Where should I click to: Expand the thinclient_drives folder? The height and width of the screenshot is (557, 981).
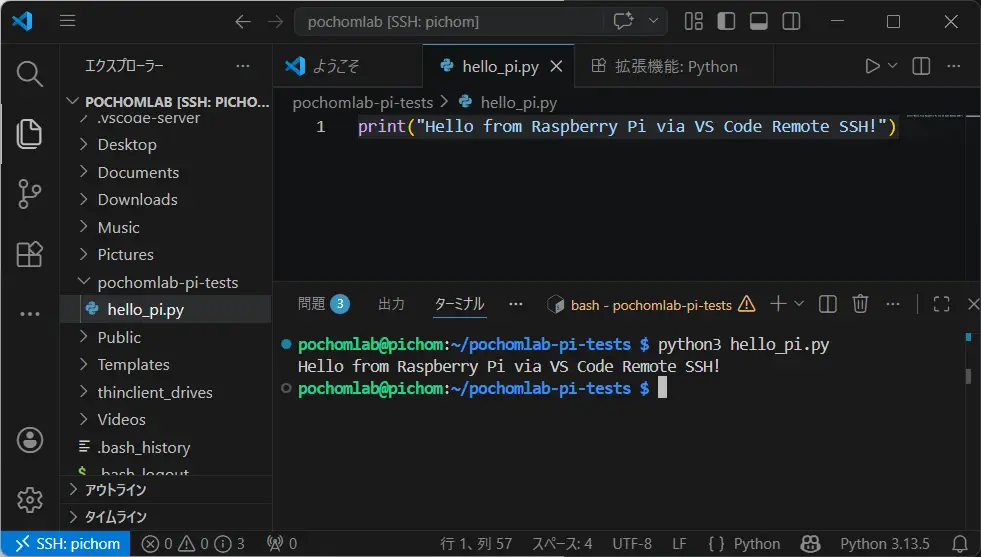point(166,392)
